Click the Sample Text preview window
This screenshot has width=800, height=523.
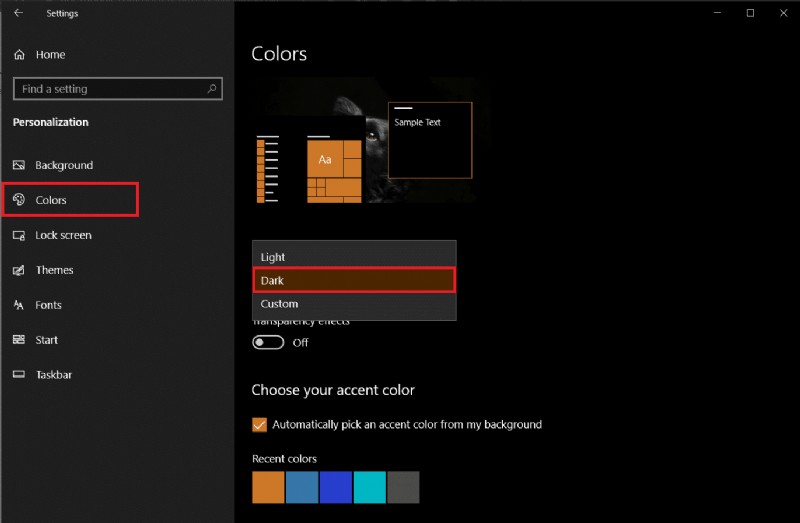tap(430, 140)
